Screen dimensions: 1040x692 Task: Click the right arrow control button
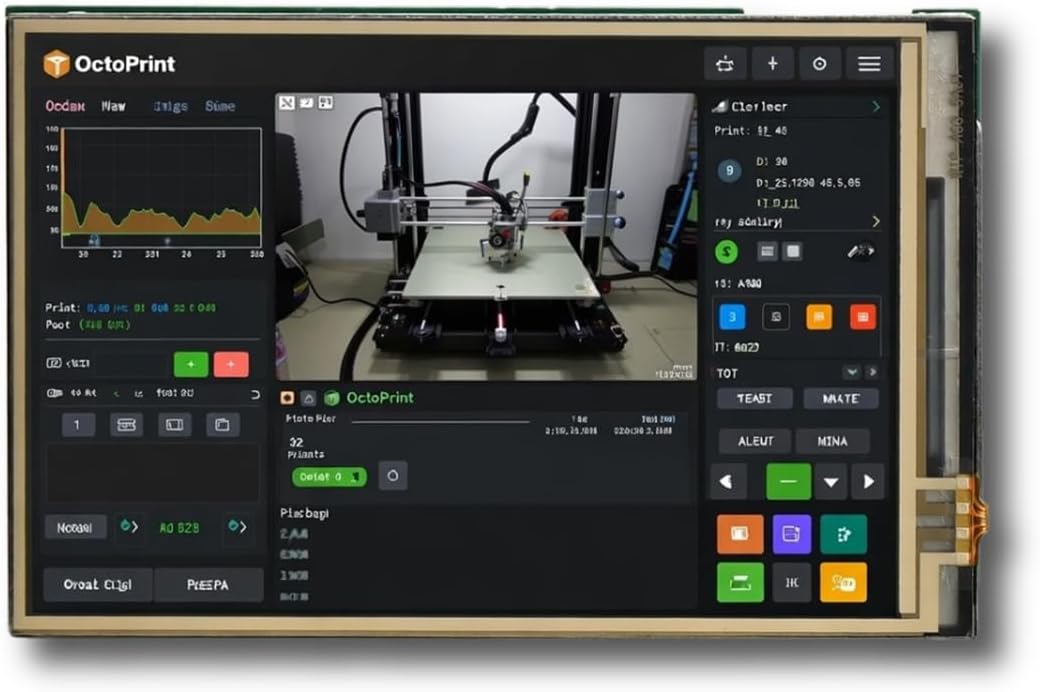tap(868, 482)
